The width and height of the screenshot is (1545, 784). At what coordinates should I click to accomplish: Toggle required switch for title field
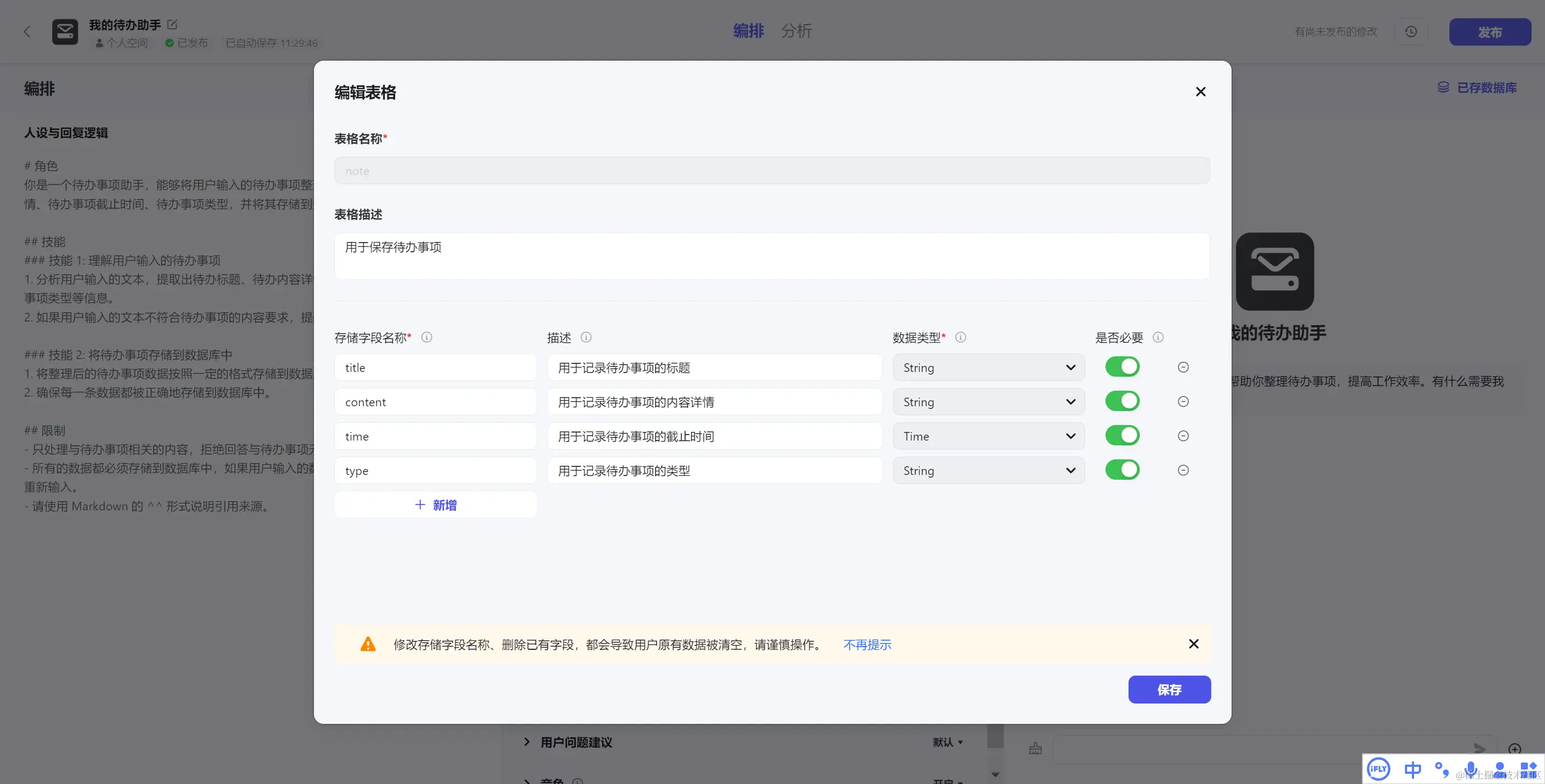click(x=1122, y=367)
